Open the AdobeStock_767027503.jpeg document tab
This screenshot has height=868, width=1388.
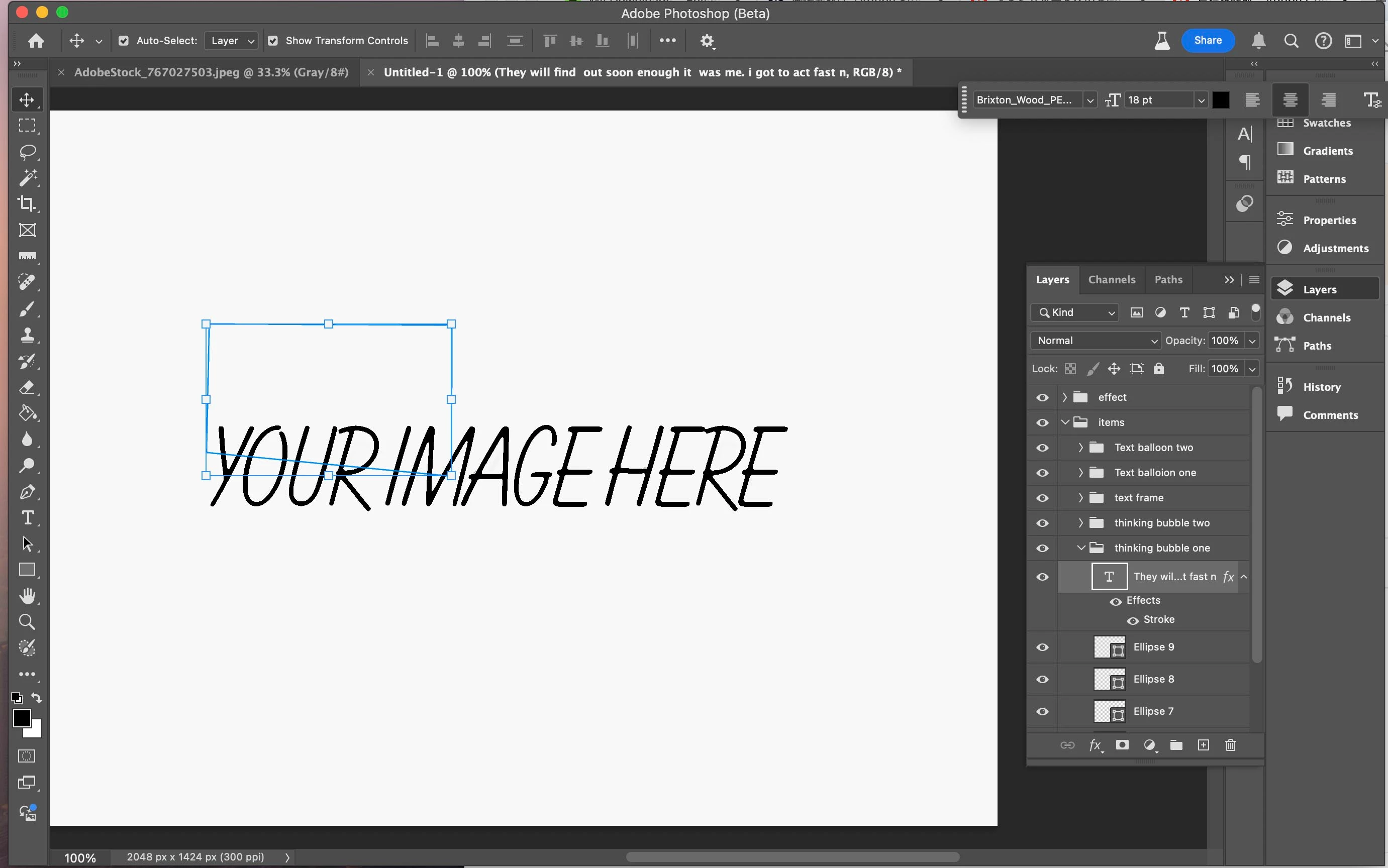coord(211,72)
